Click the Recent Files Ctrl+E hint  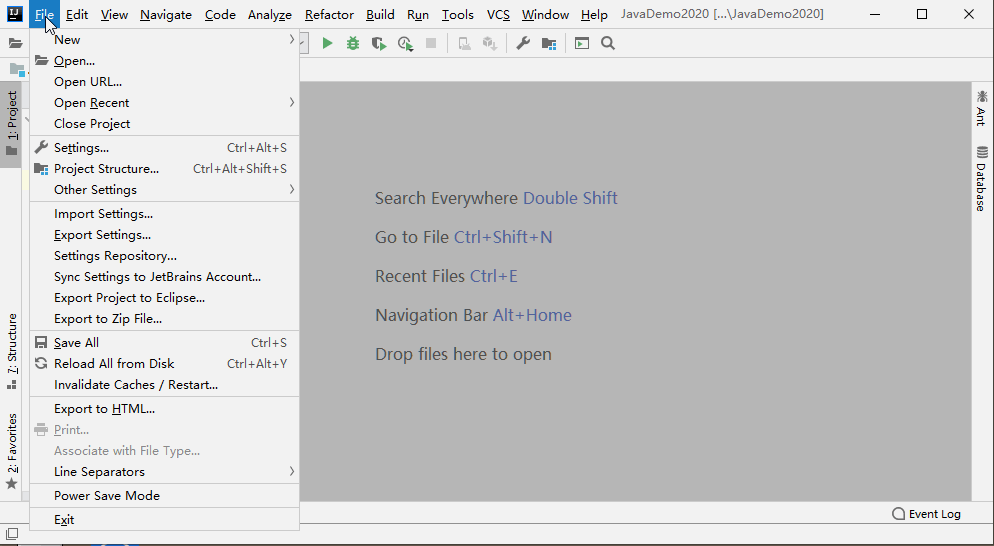(x=446, y=276)
